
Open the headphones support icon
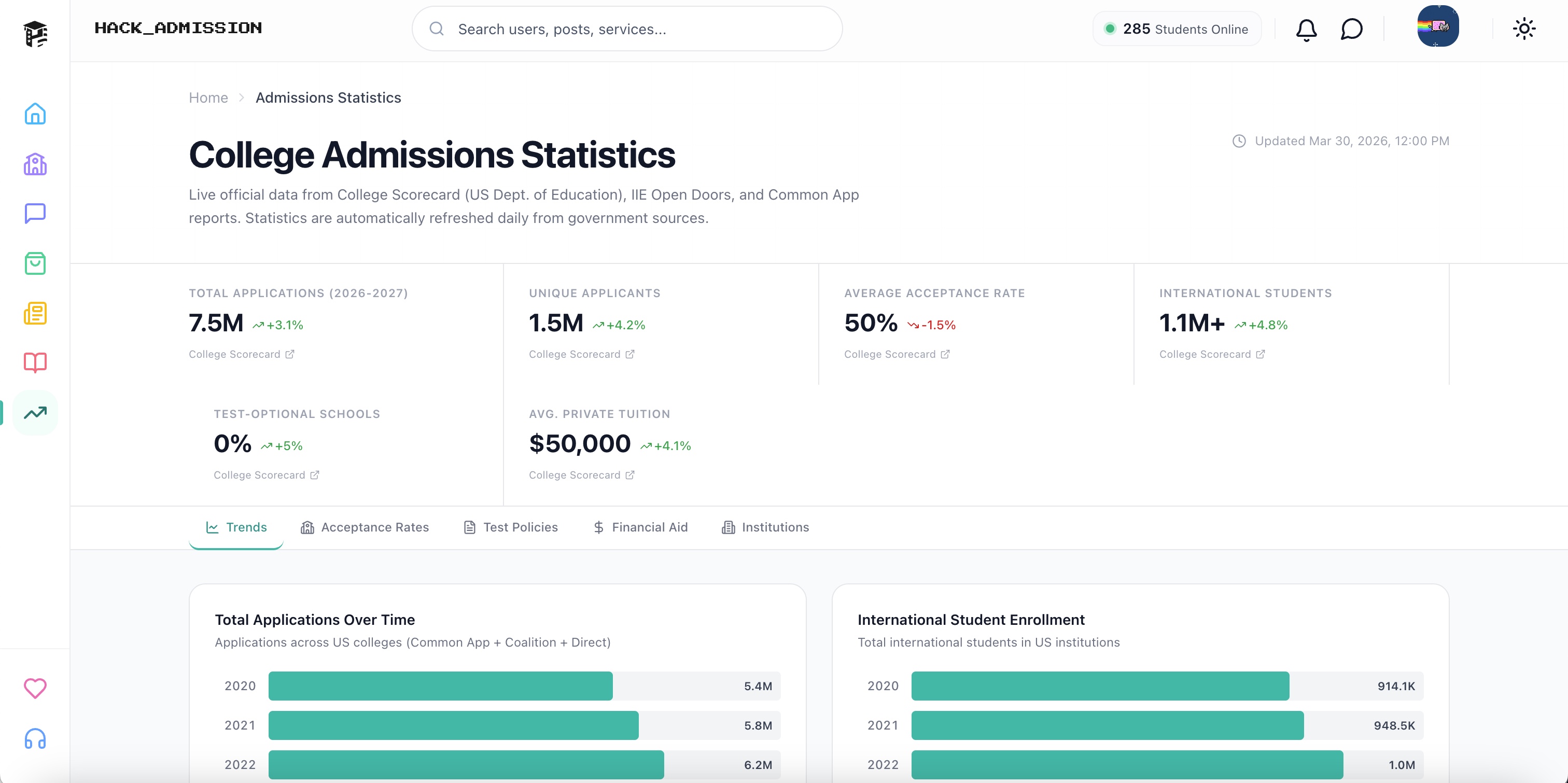coord(35,738)
